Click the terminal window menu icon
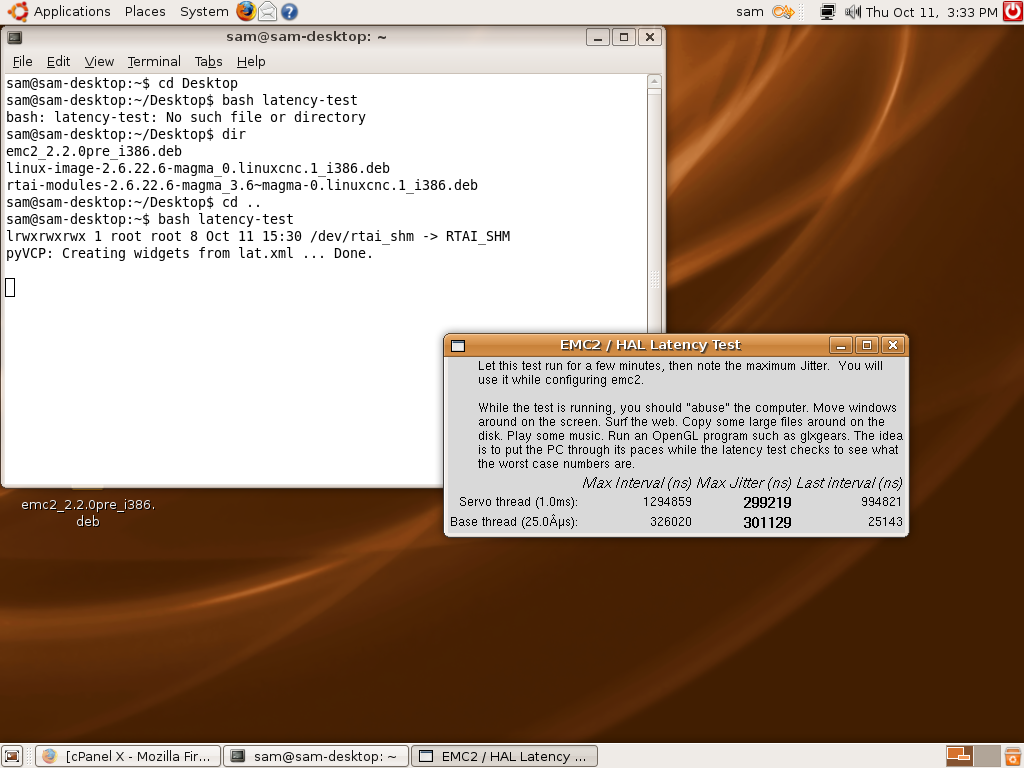Viewport: 1024px width, 768px height. pyautogui.click(x=14, y=37)
